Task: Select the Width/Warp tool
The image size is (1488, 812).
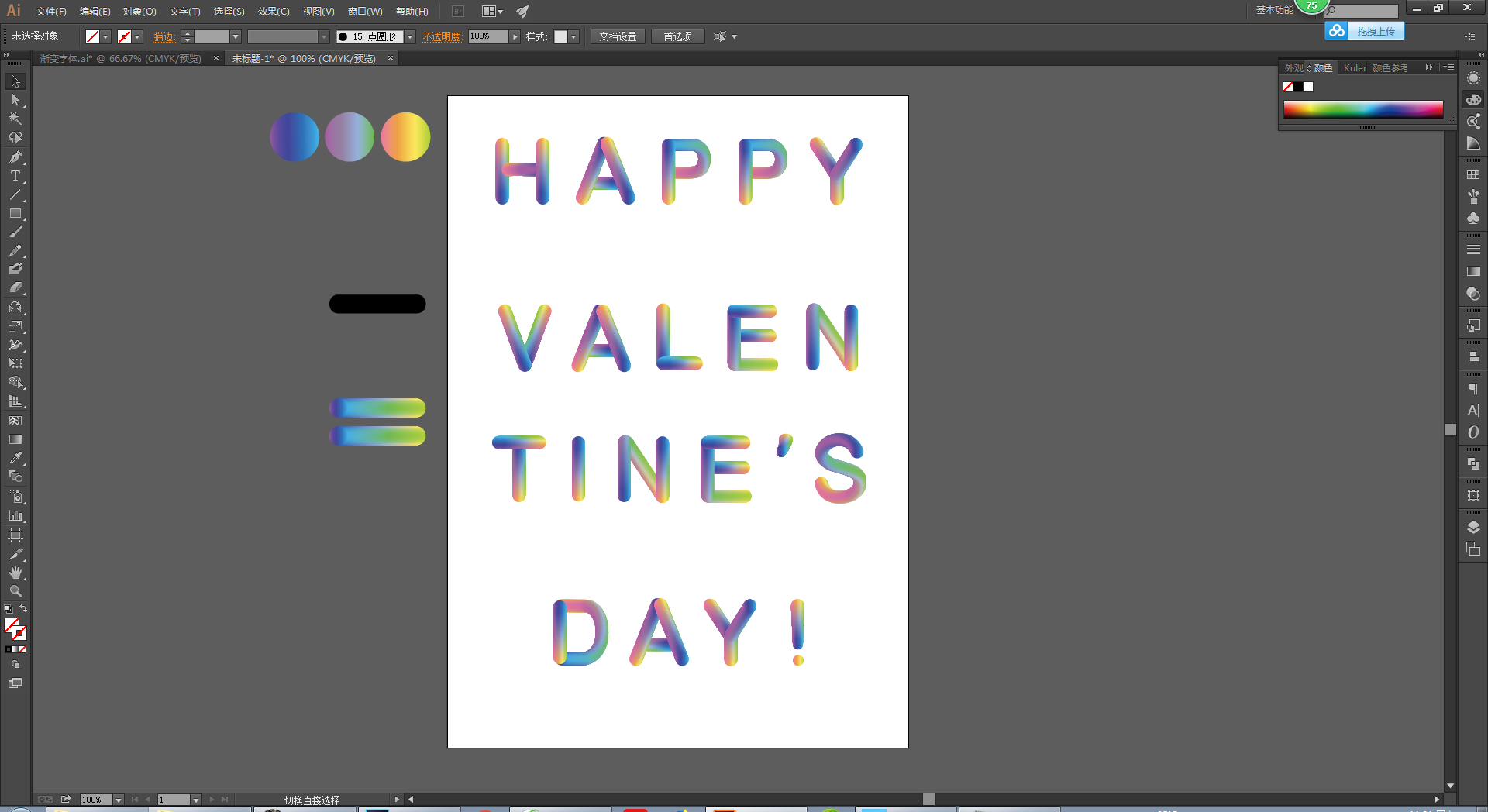Action: click(x=15, y=345)
